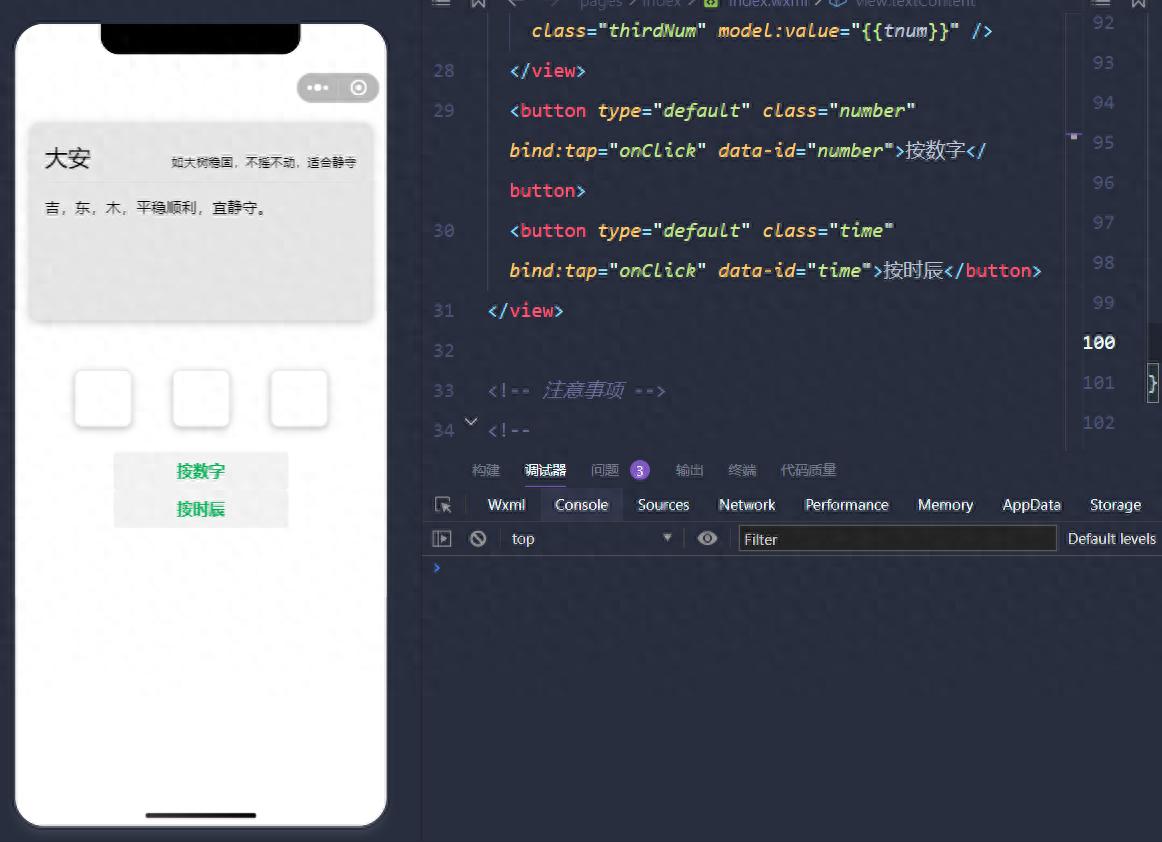Click the closing brace on line 101

(1152, 382)
